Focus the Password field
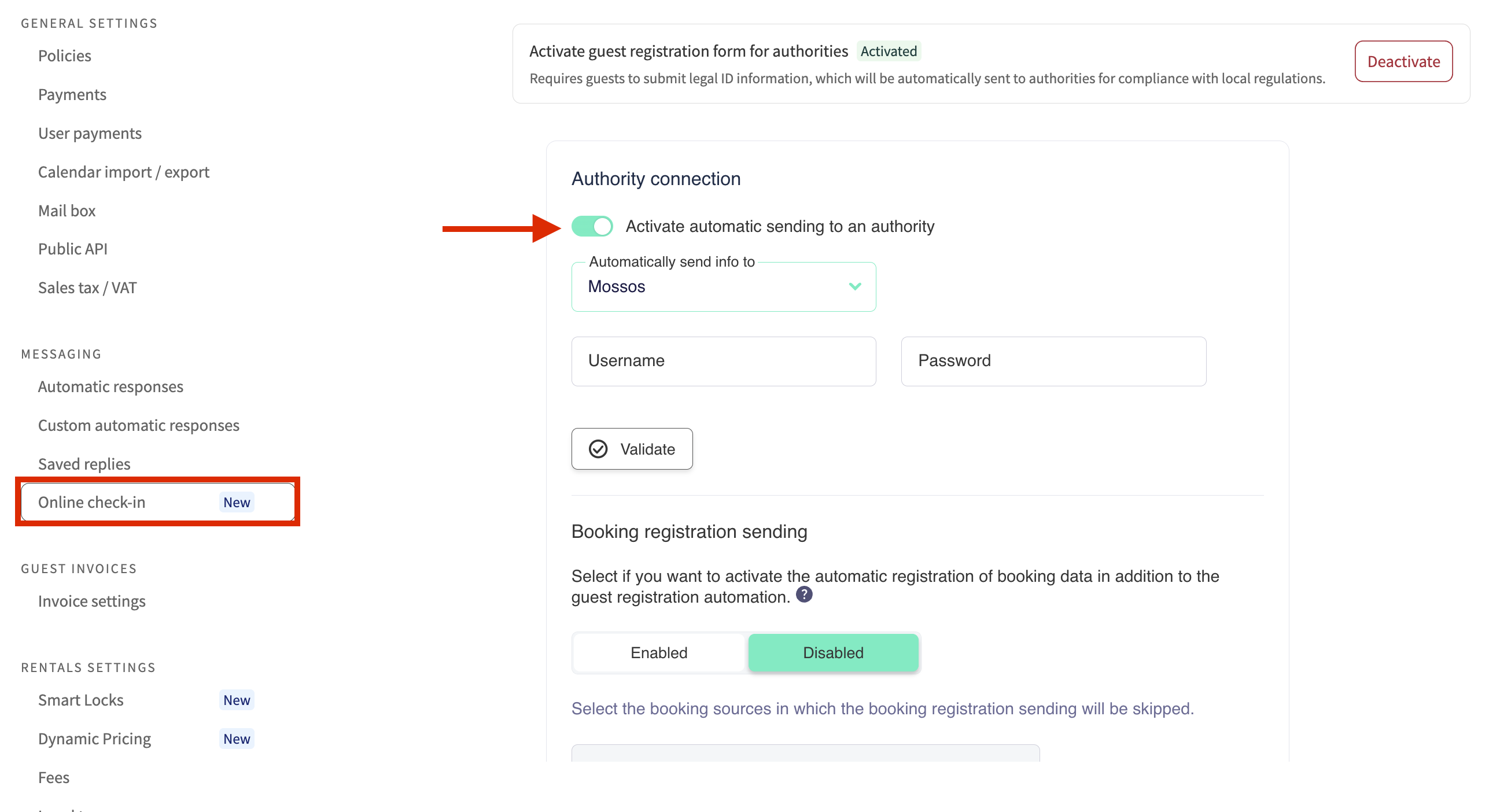 click(x=1053, y=361)
